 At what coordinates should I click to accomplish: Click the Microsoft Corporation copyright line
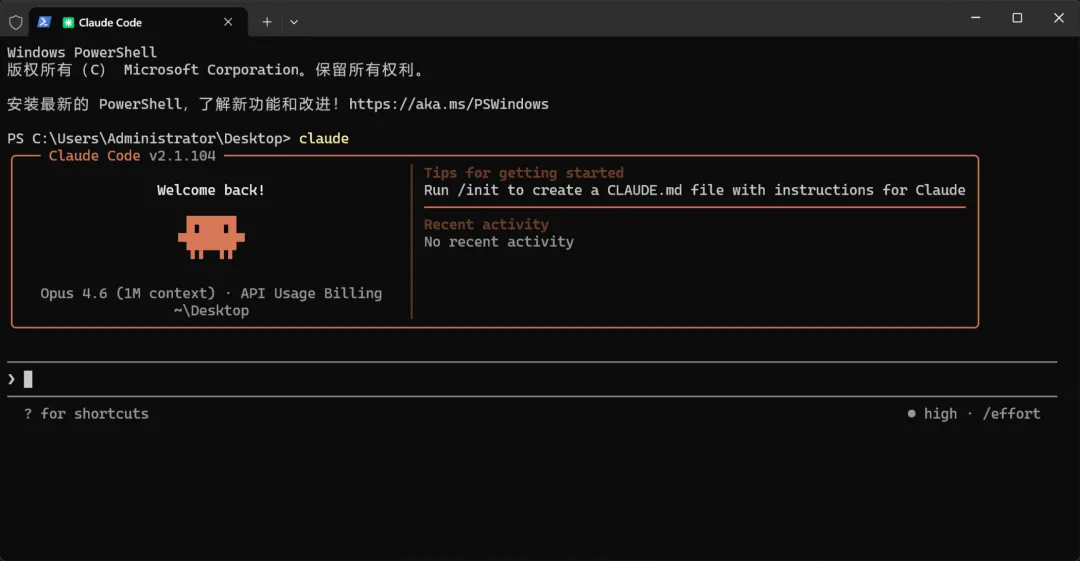(216, 70)
